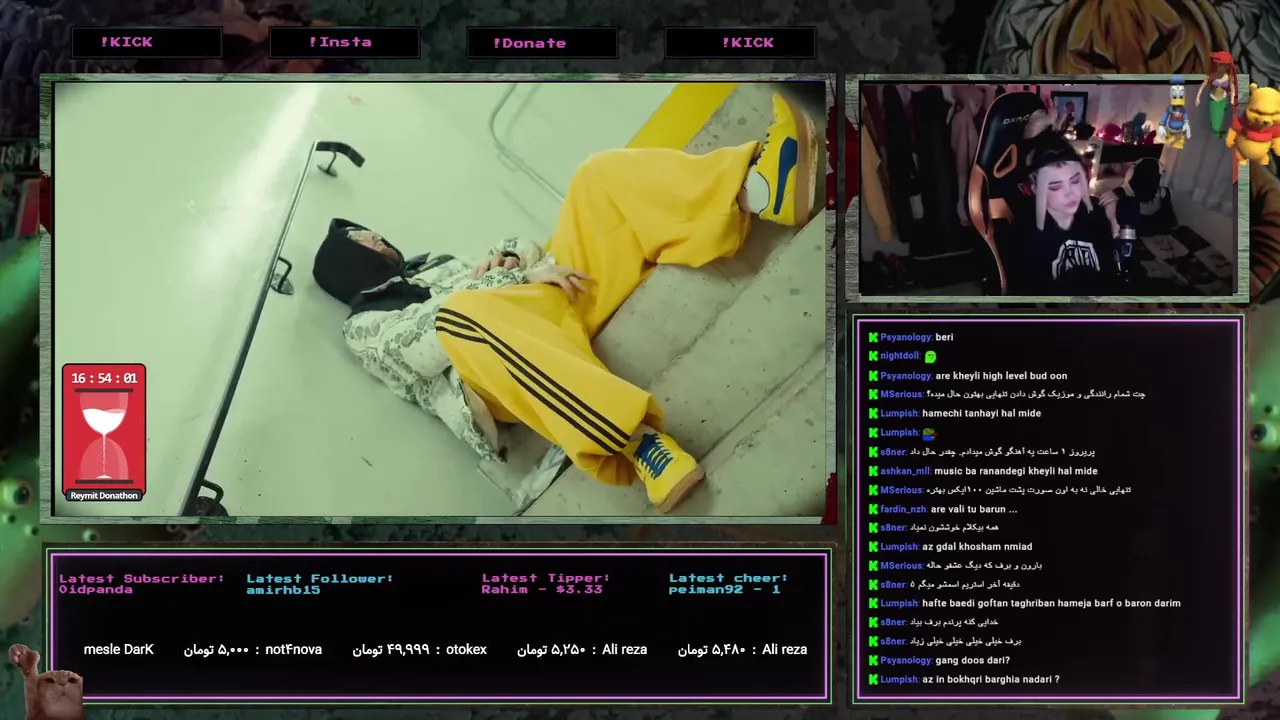Image resolution: width=1280 pixels, height=720 pixels.
Task: Click the hourglass donathon timer icon
Action: 104,437
